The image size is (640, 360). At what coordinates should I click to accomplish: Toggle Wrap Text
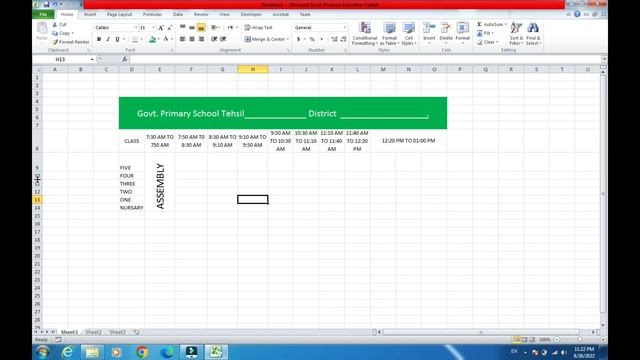click(x=258, y=28)
